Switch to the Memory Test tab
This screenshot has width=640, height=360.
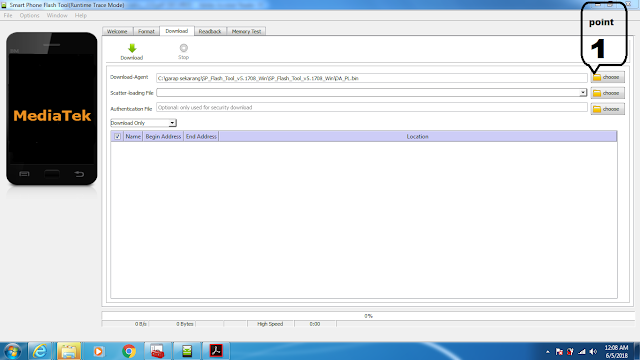point(247,31)
